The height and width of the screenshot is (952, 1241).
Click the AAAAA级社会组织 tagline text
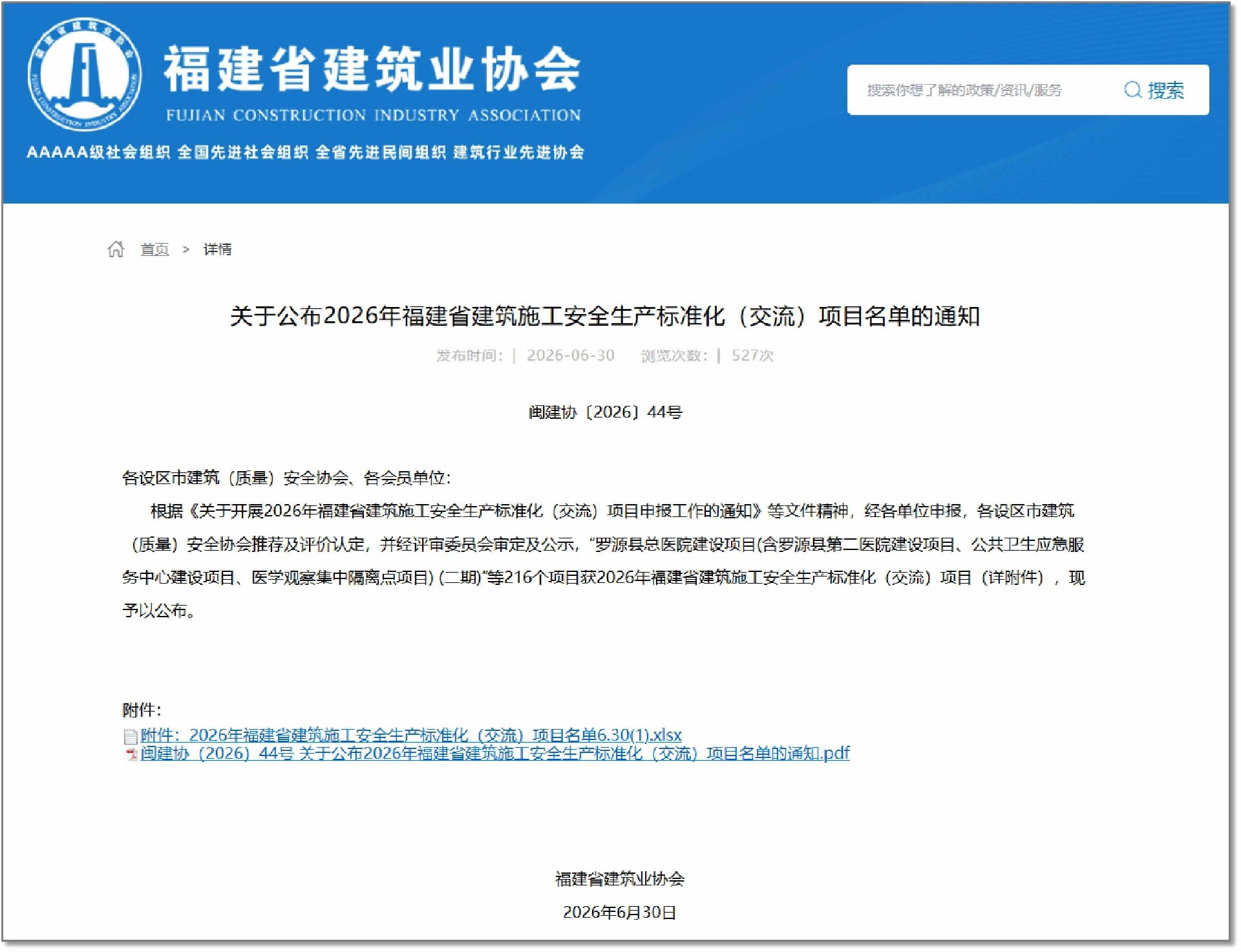click(98, 153)
